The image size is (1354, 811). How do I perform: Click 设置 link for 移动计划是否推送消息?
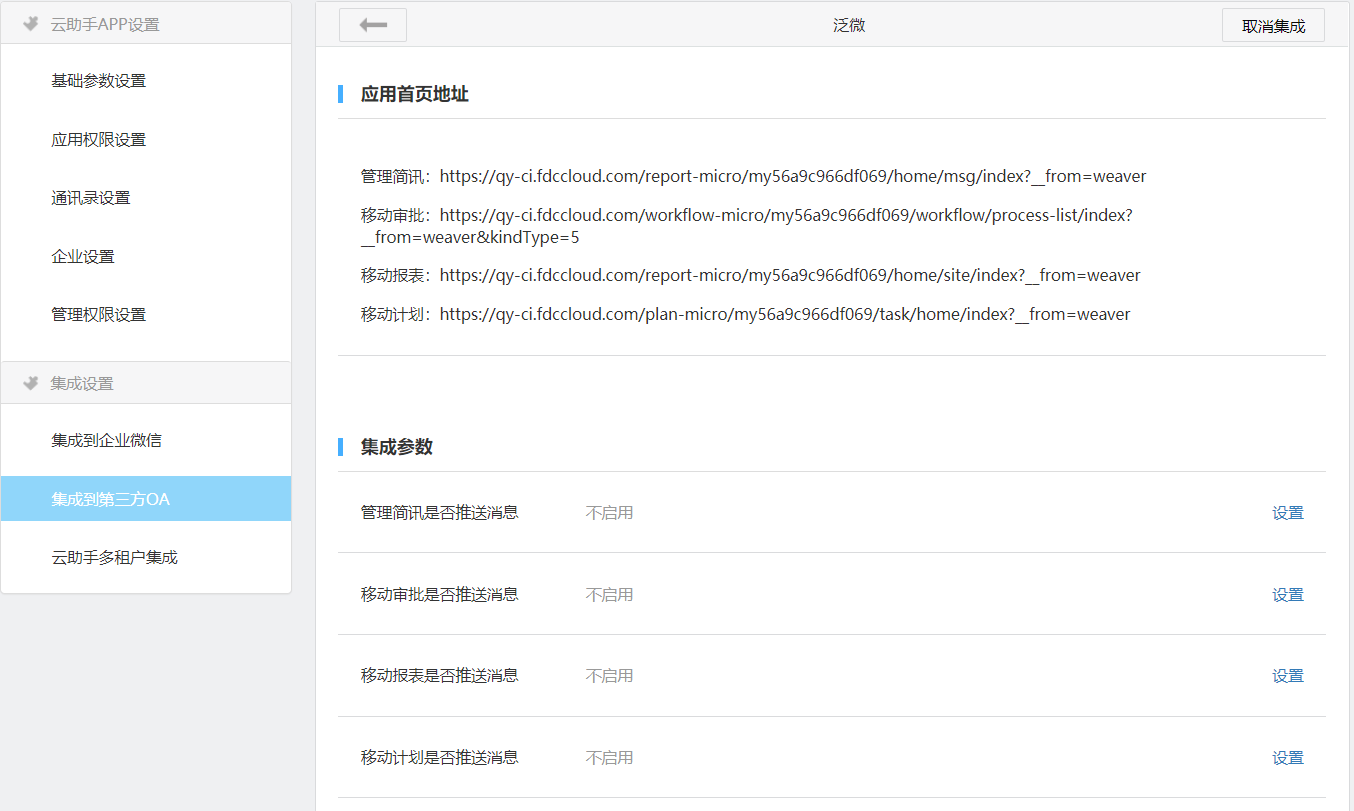[x=1288, y=758]
